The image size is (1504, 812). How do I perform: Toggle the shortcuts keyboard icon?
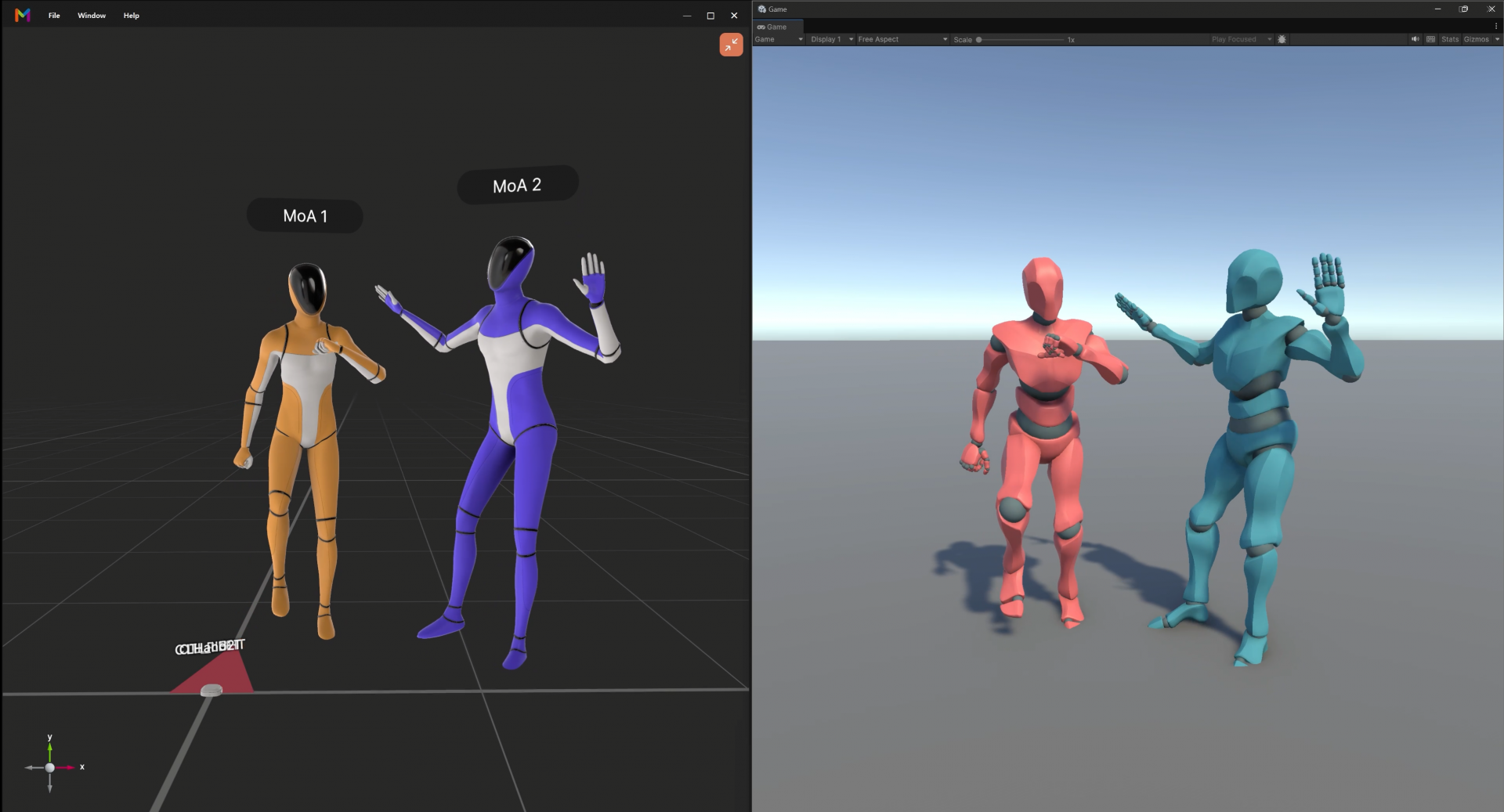click(1431, 39)
